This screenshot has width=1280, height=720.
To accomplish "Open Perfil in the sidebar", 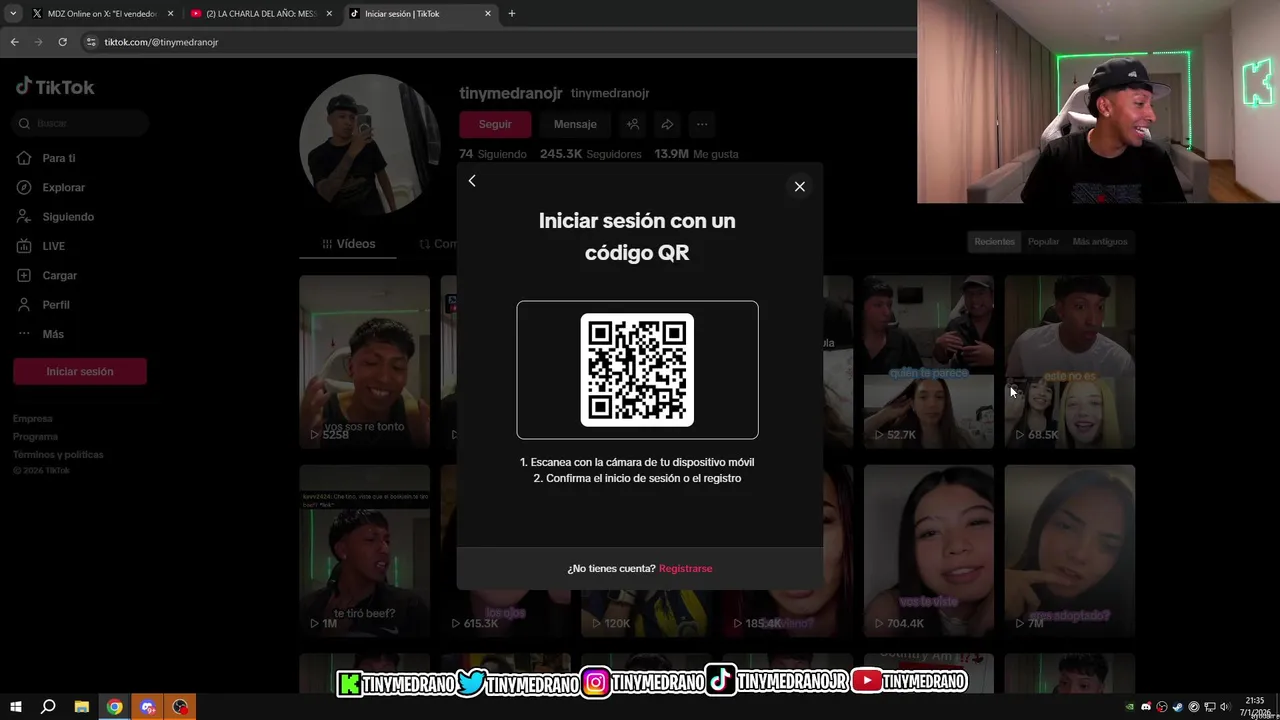I will [x=56, y=305].
